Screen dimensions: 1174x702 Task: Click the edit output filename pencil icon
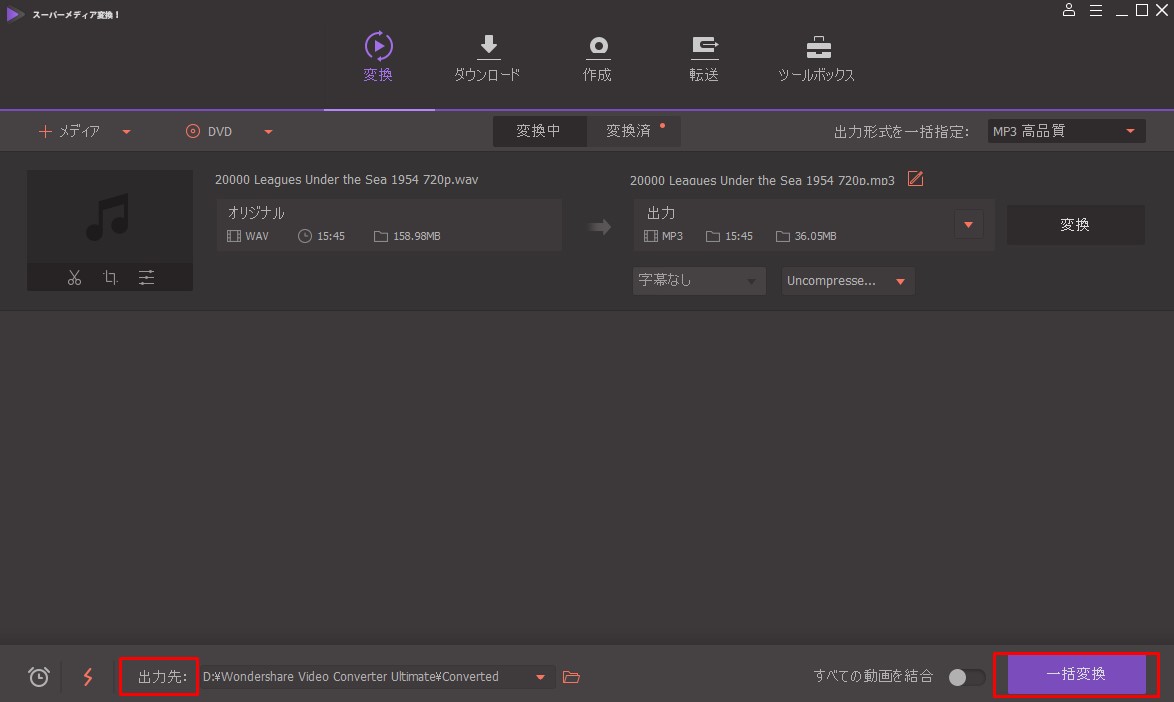click(x=915, y=179)
